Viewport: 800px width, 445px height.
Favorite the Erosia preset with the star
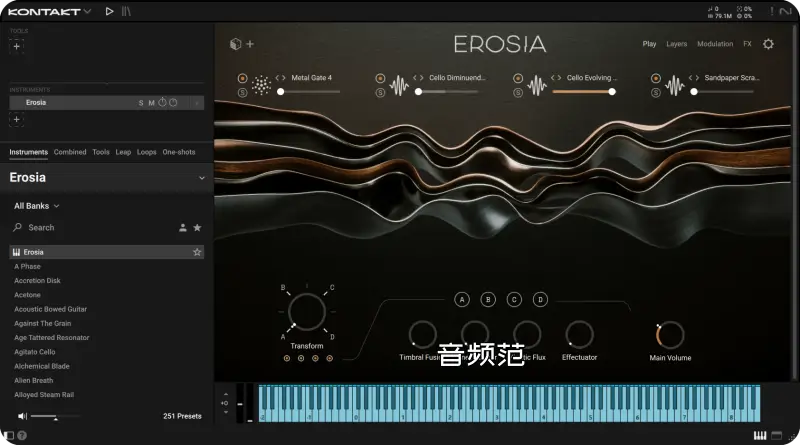tap(197, 253)
